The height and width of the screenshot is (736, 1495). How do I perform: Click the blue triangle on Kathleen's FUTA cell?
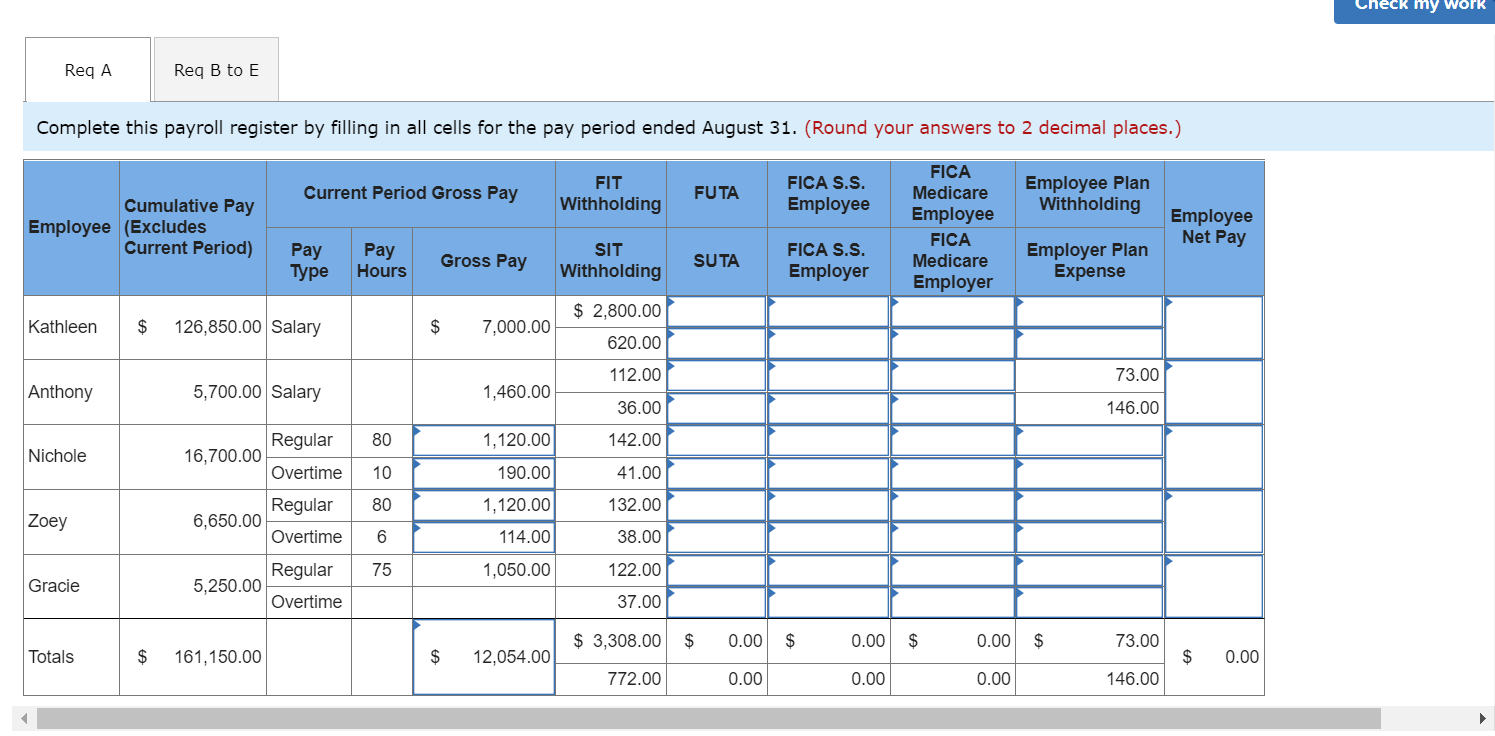click(x=671, y=303)
